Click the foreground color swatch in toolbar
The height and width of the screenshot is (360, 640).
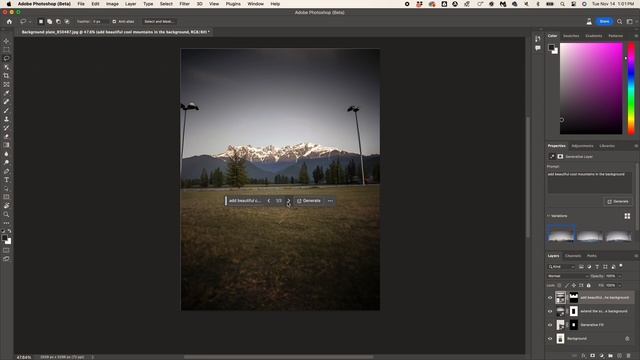click(4, 238)
